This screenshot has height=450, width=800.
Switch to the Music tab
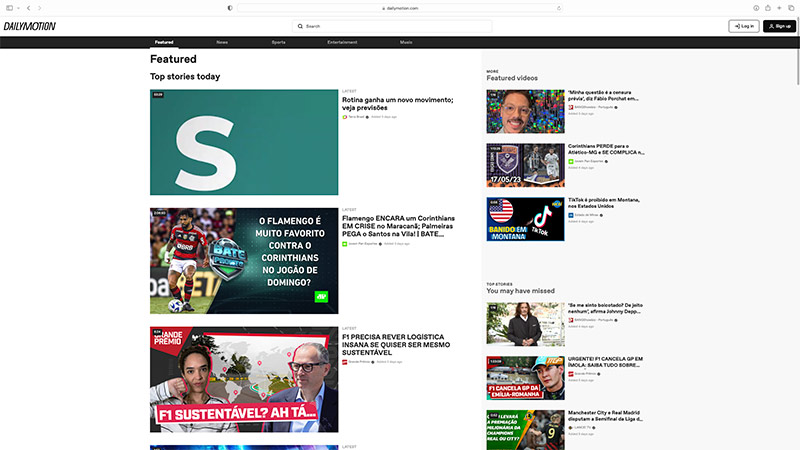(406, 42)
